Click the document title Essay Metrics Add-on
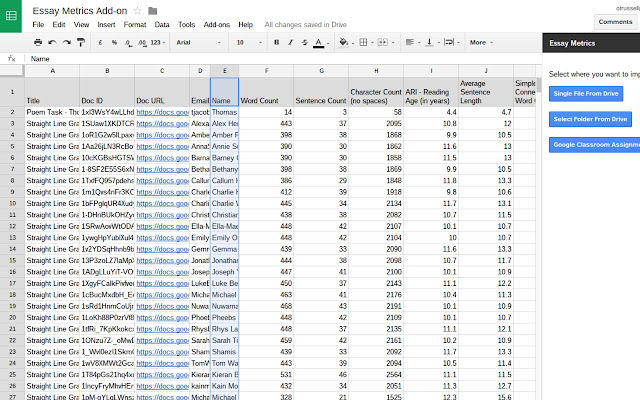640x400 pixels. coord(80,11)
